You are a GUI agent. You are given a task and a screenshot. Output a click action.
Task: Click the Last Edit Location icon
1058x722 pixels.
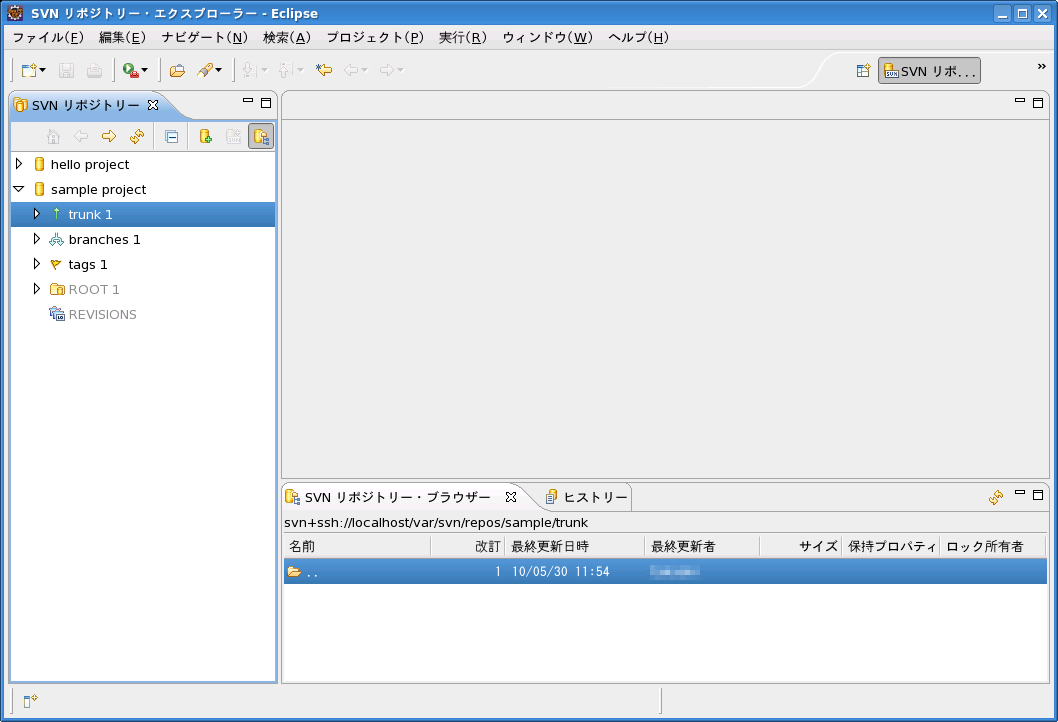(324, 70)
